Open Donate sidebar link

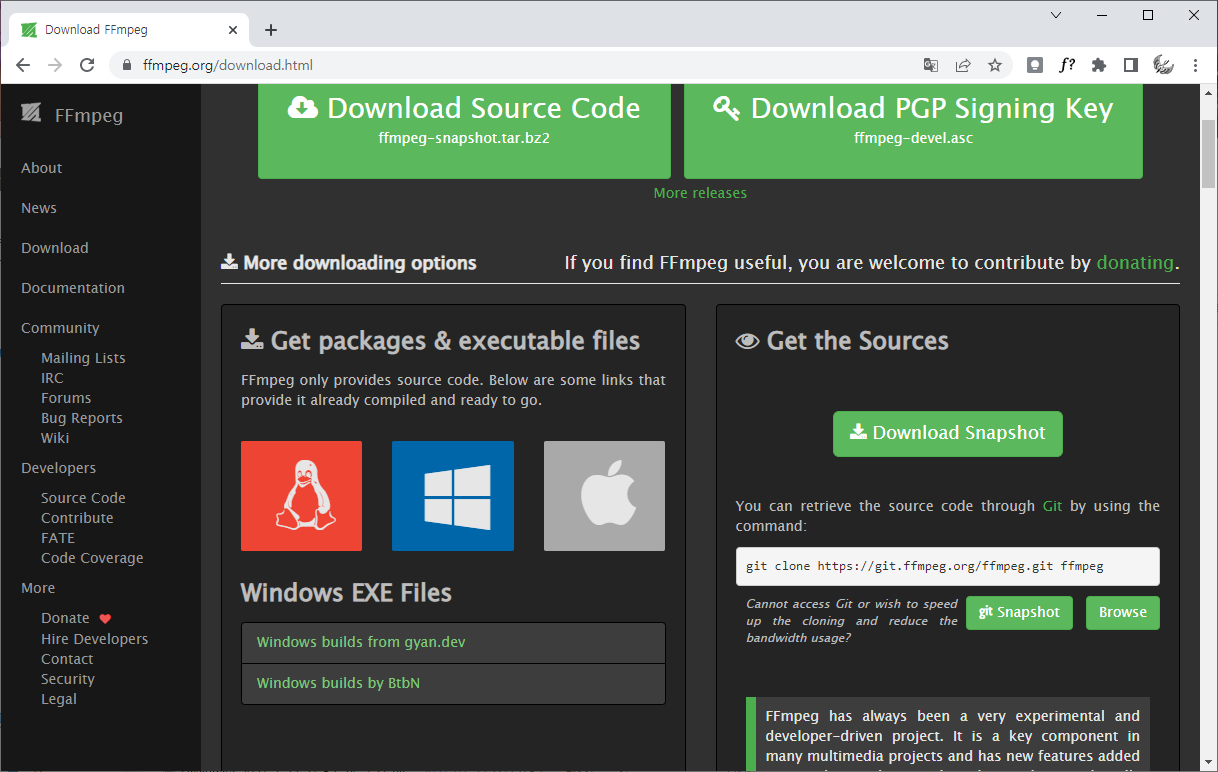(65, 618)
